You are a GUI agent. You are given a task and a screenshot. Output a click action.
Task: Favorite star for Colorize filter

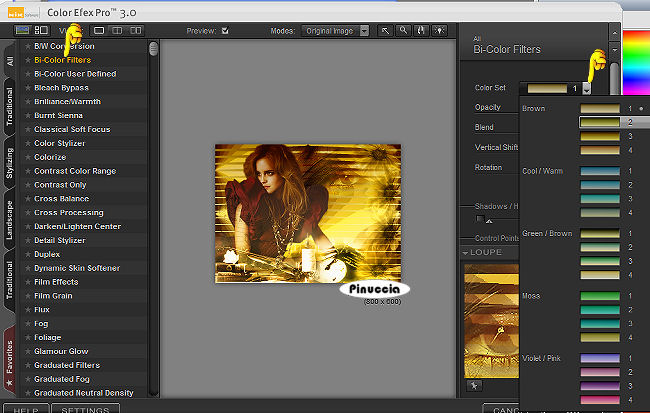tap(28, 157)
